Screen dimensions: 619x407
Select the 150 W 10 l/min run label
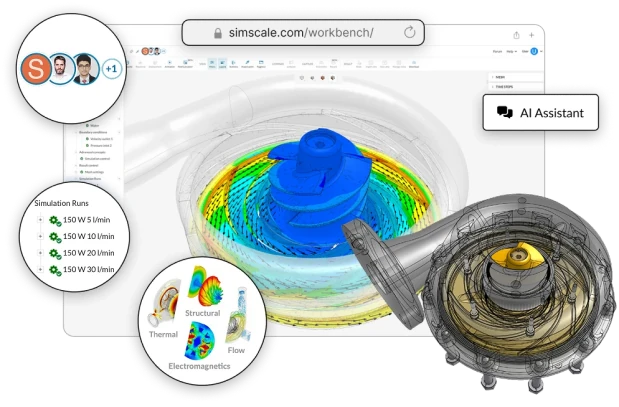point(88,236)
